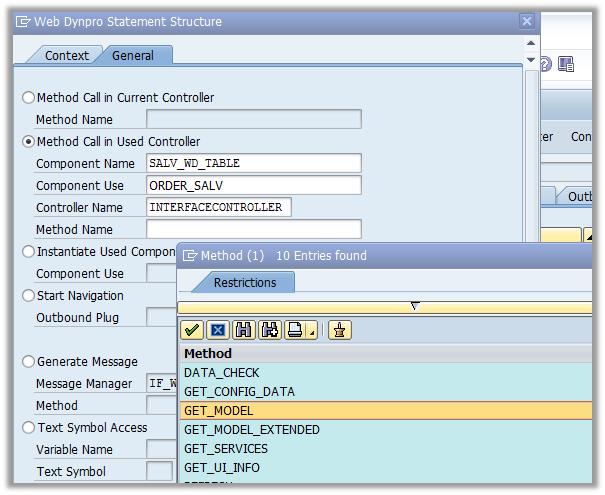Click layout icon in background window
605x495 pixels.
[566, 64]
